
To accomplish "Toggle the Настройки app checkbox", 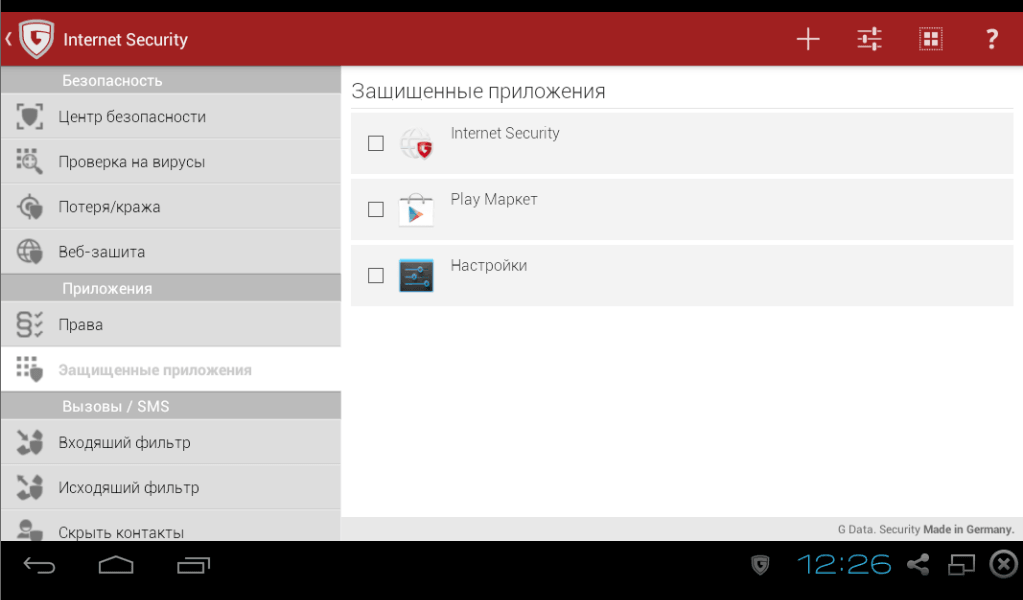I will (376, 275).
